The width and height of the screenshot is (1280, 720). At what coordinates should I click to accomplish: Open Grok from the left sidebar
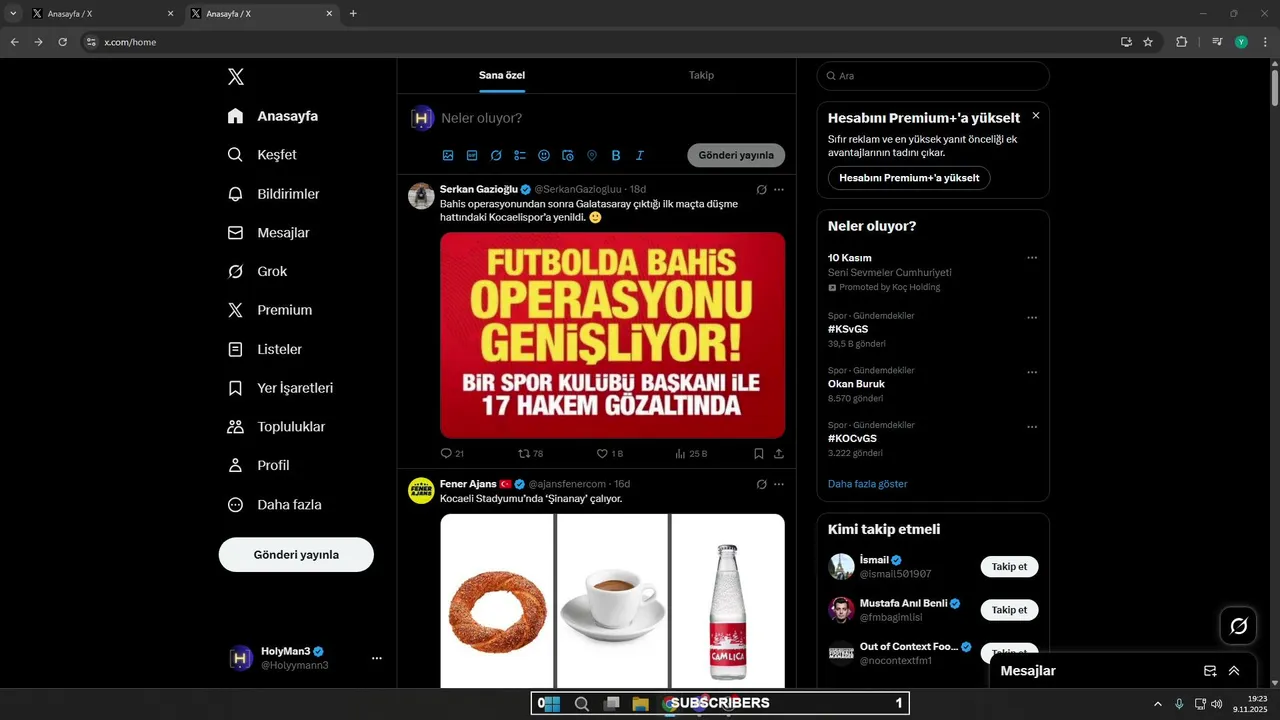[258, 271]
